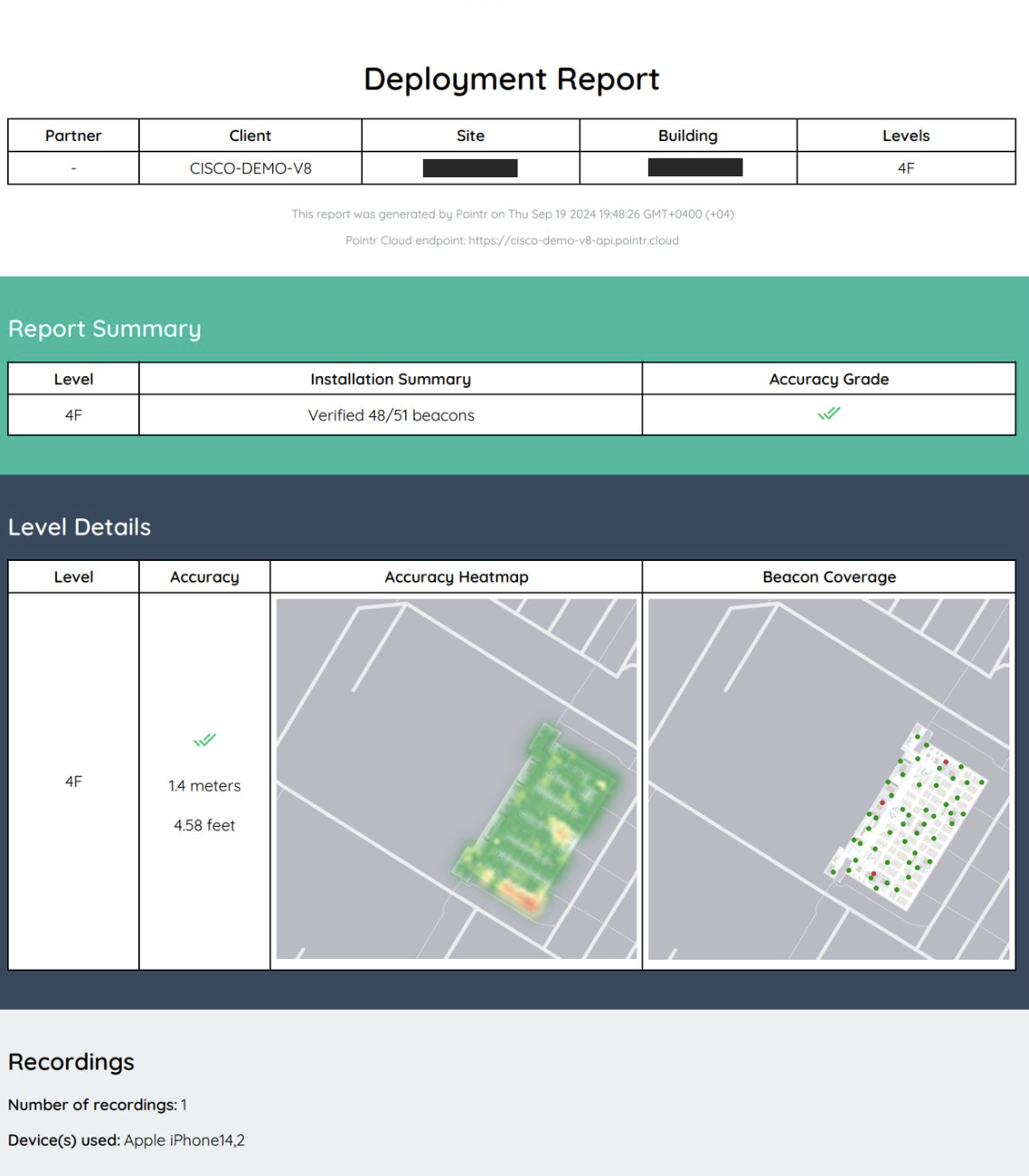Click the Recordings section heading
Screen dimensions: 1029x1176
tap(71, 1062)
